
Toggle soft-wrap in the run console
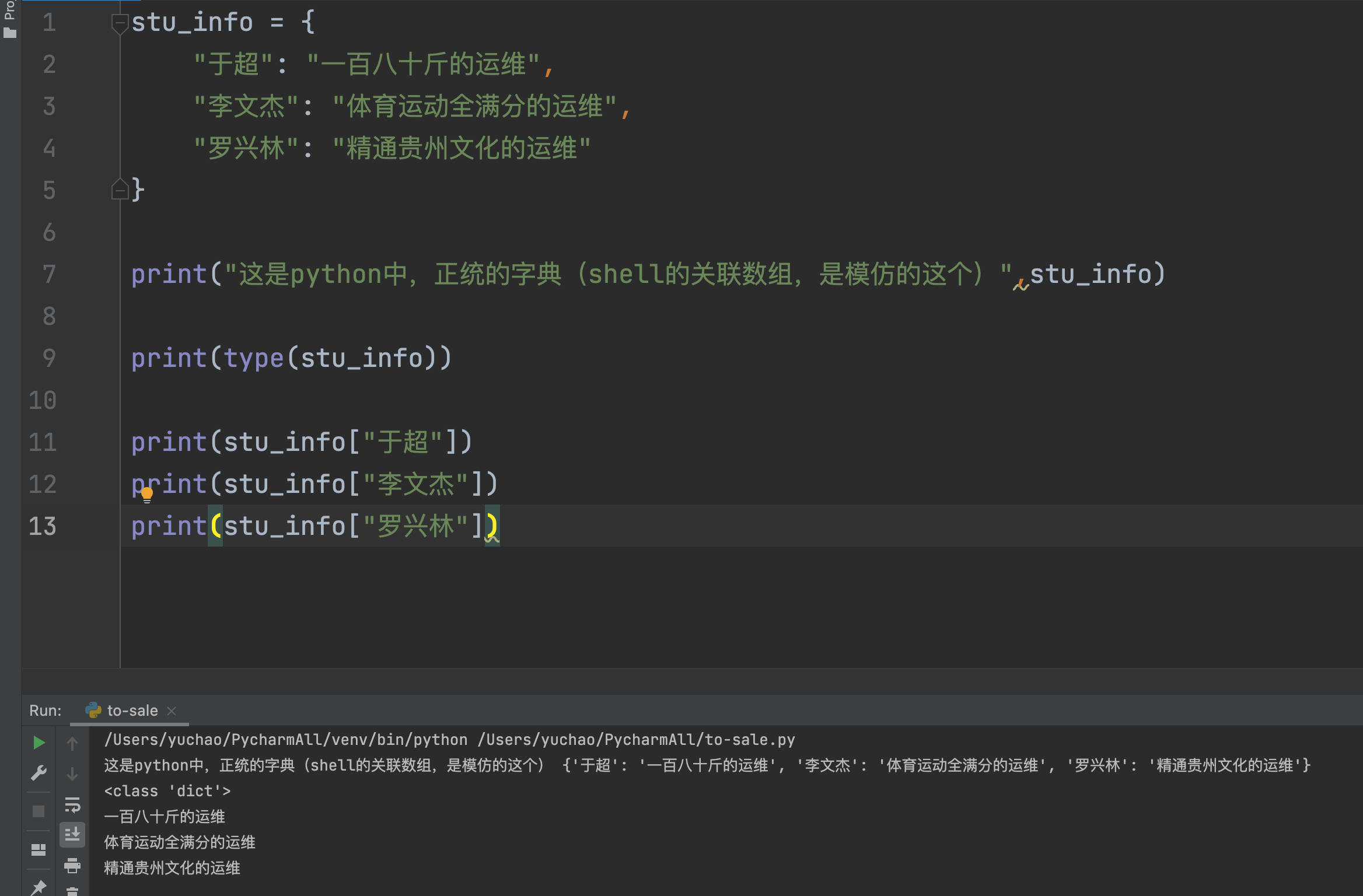[72, 805]
